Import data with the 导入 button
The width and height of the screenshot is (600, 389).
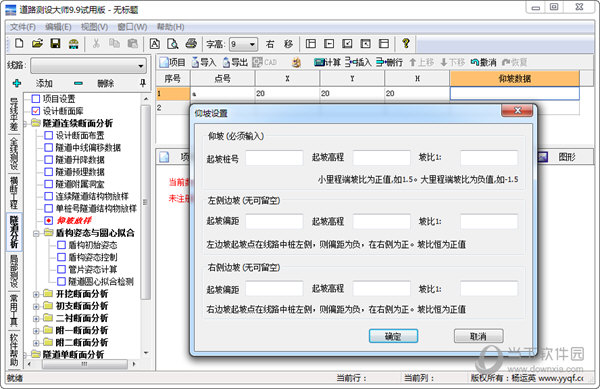click(204, 62)
